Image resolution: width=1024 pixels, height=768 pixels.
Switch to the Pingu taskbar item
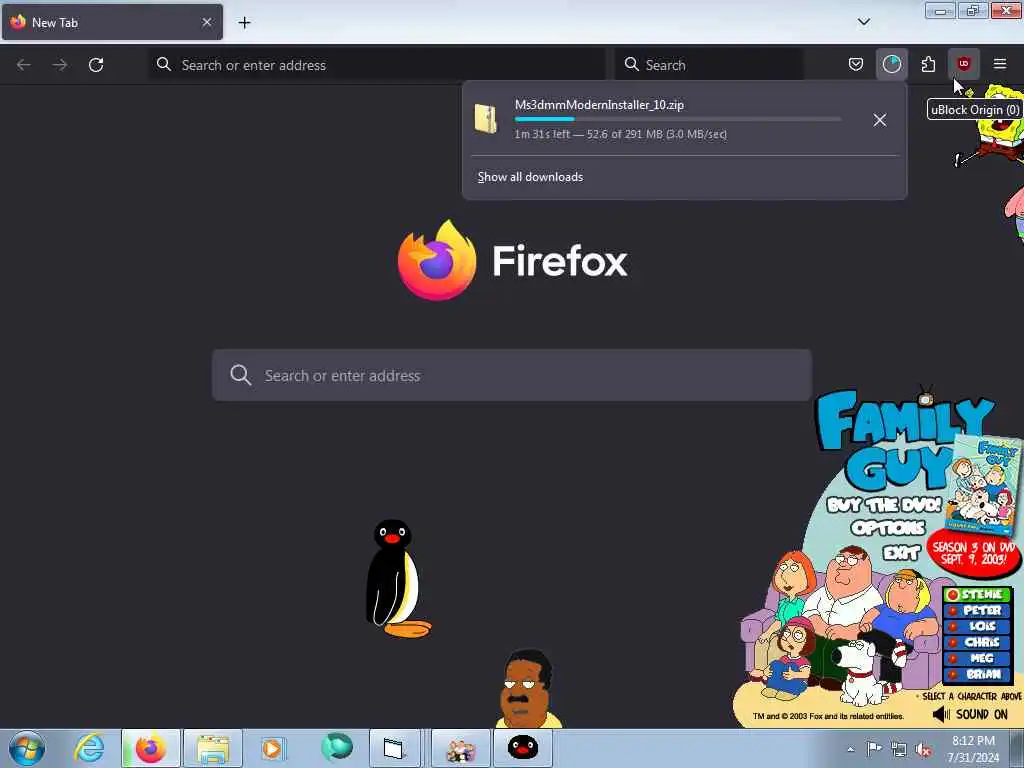tap(522, 748)
